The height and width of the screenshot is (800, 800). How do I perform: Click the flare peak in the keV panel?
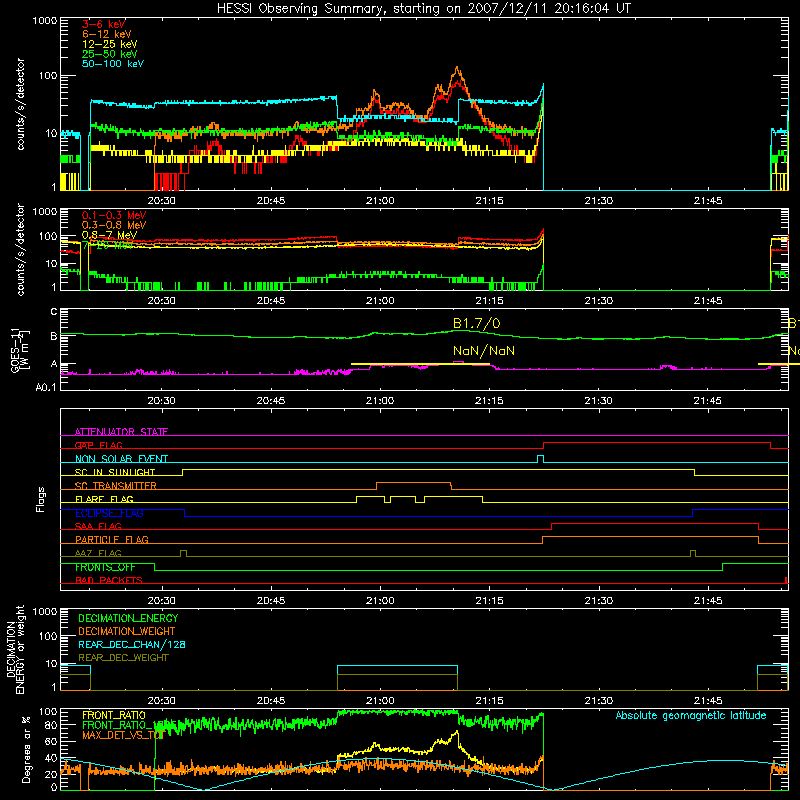click(457, 68)
